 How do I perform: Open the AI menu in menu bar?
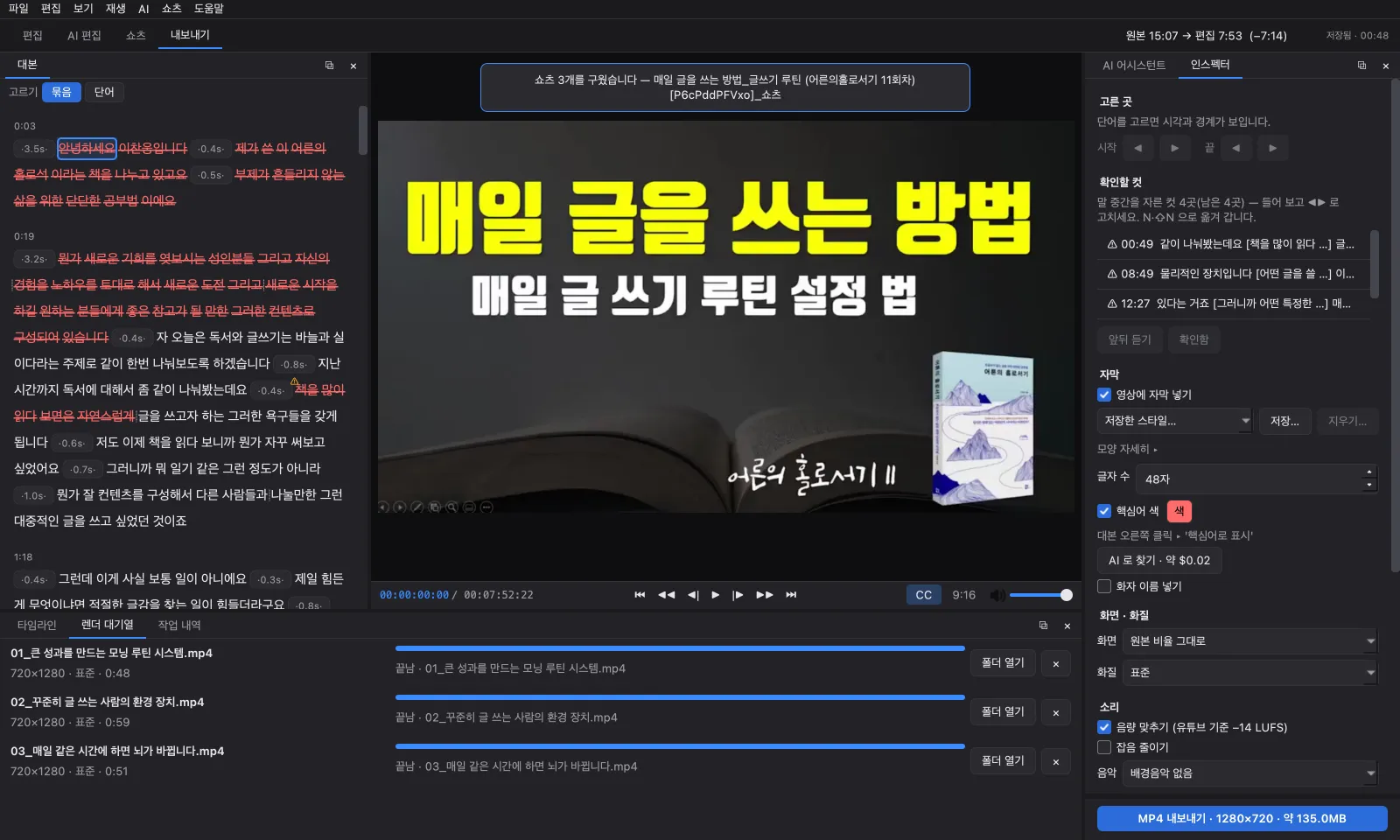[x=143, y=9]
